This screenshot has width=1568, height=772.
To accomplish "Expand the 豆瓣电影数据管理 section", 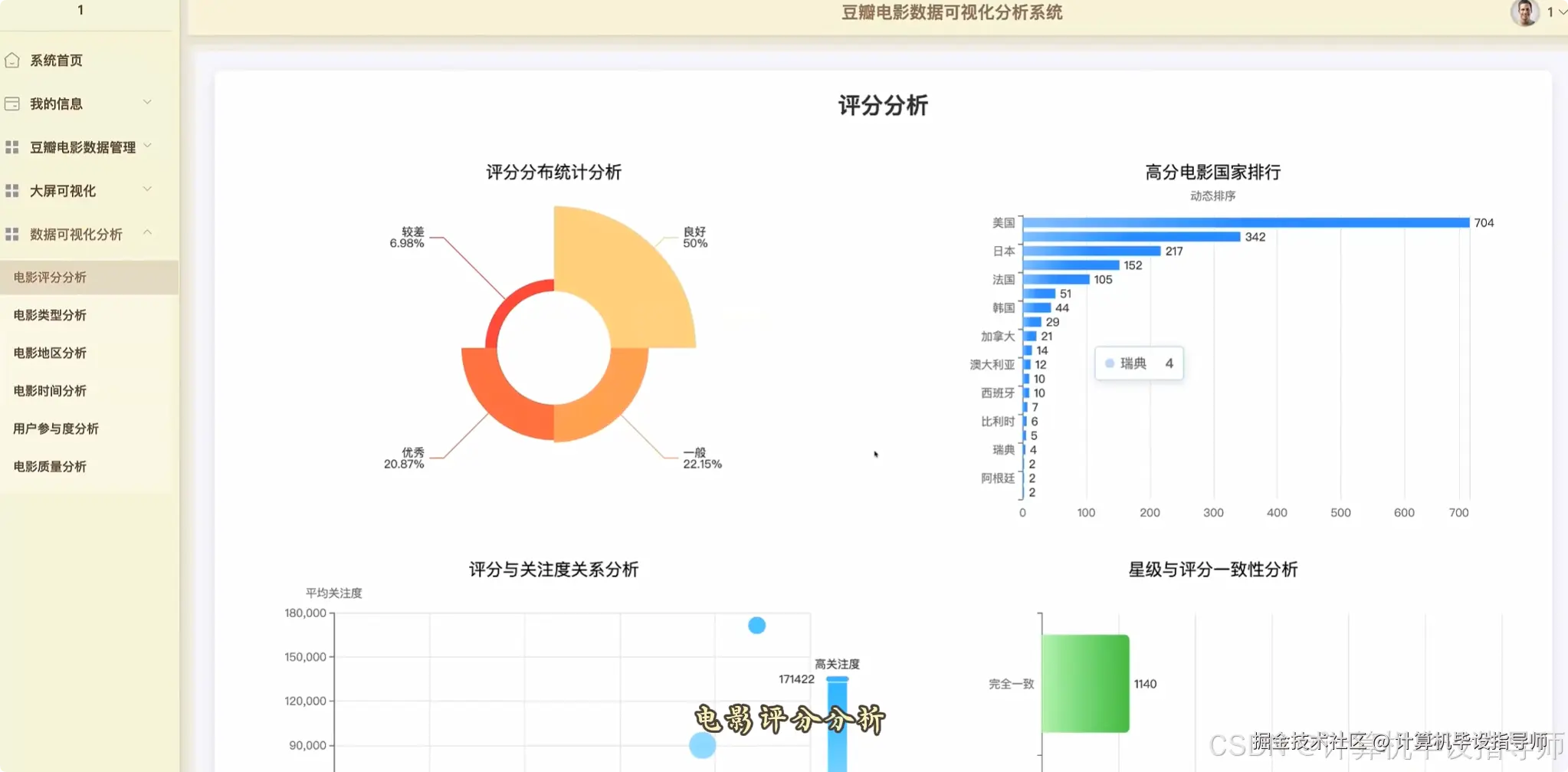I will [x=149, y=146].
